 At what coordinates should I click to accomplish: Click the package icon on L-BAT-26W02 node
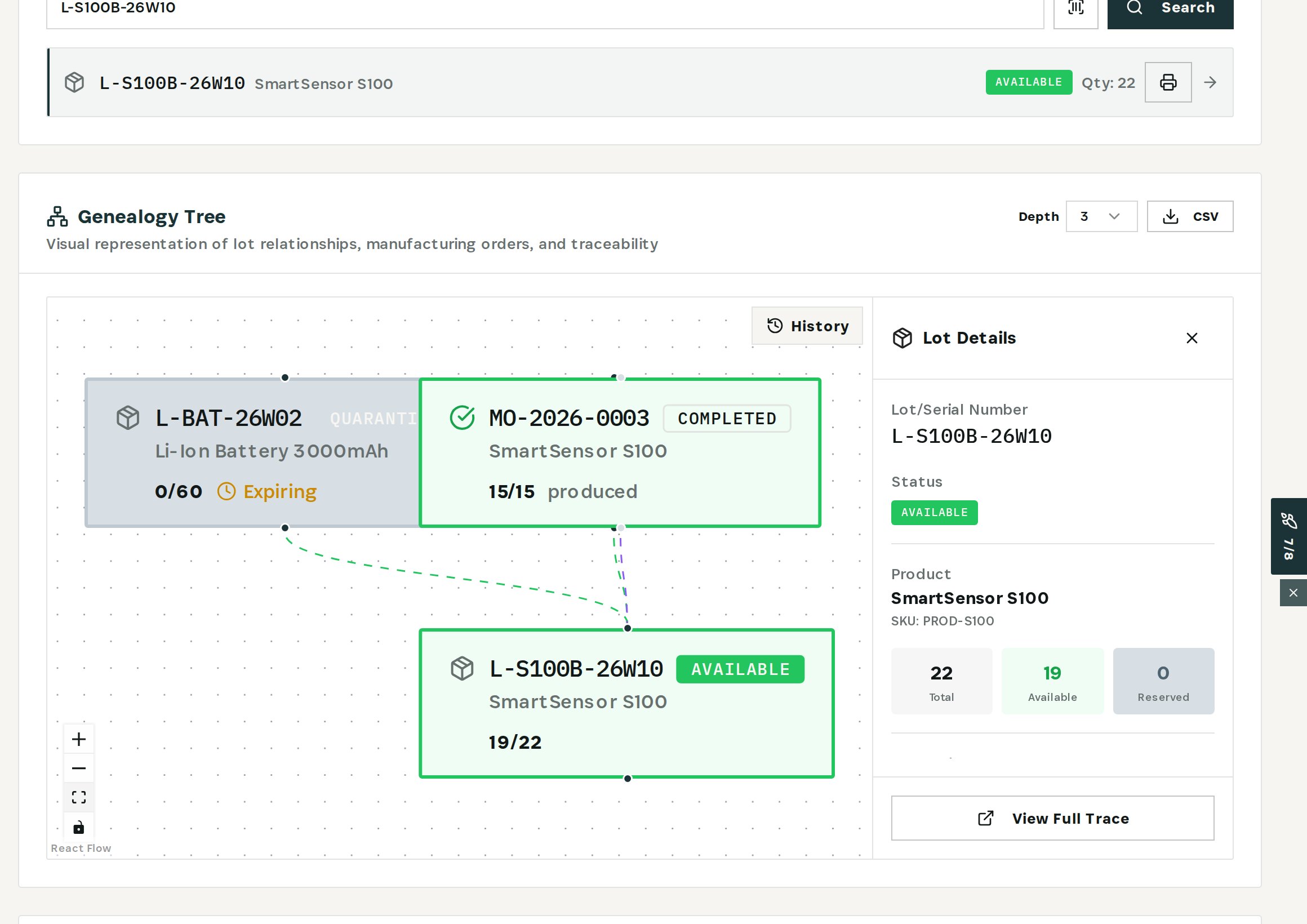(127, 418)
